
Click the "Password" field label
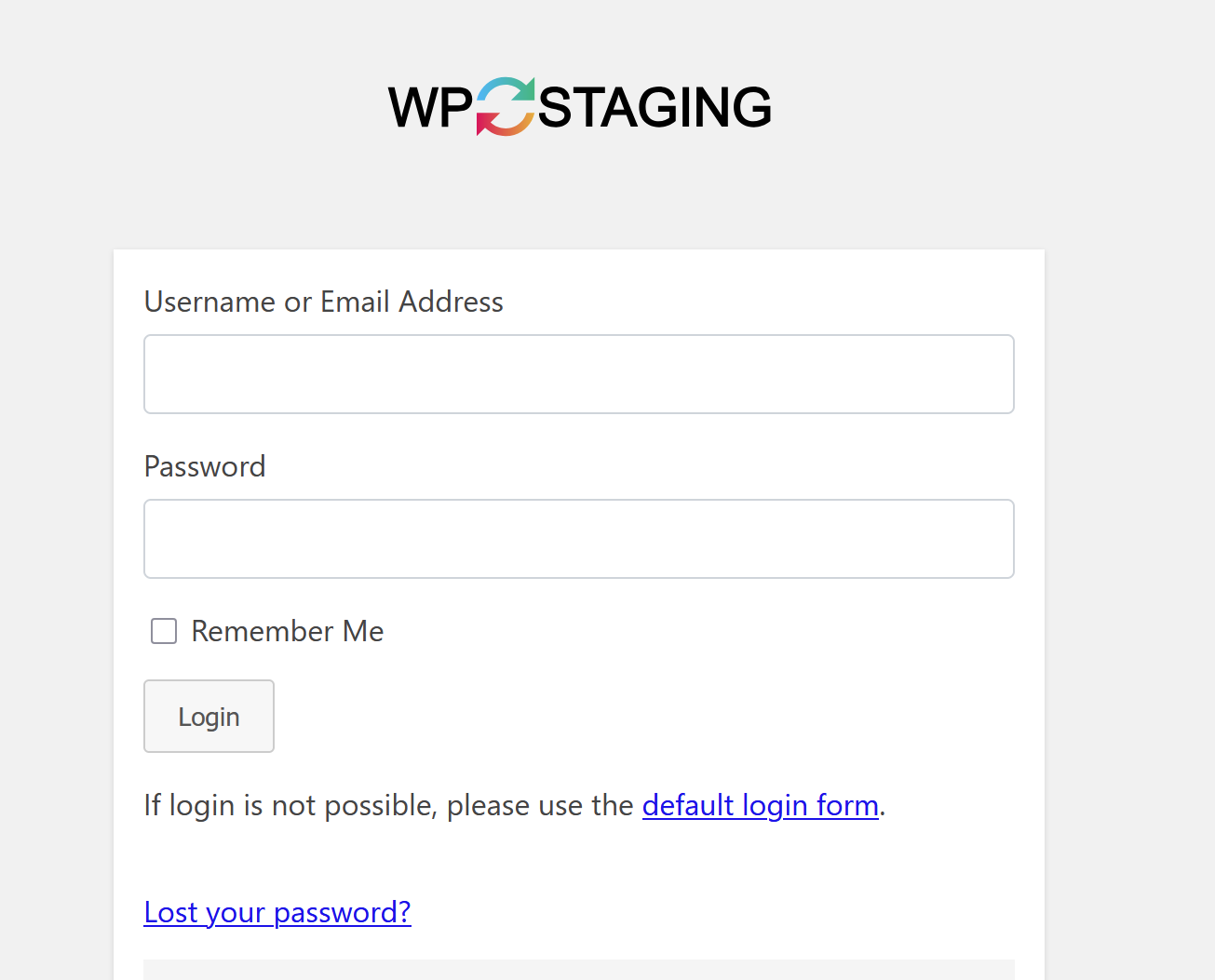click(205, 466)
